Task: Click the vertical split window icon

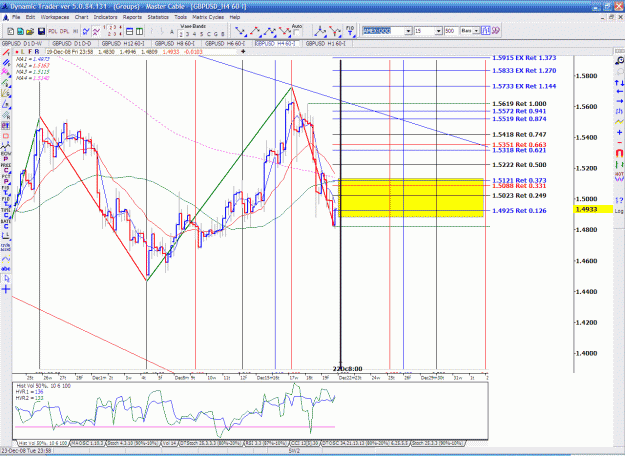Action: (x=140, y=31)
